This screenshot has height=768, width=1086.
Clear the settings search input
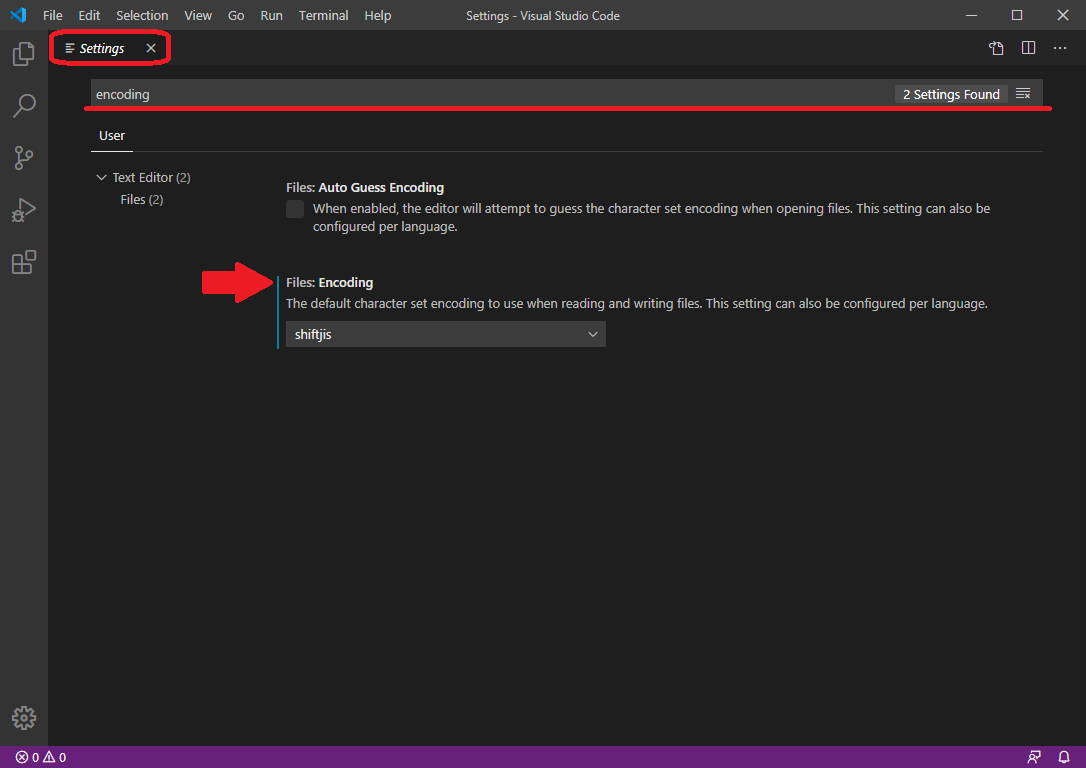(1023, 93)
